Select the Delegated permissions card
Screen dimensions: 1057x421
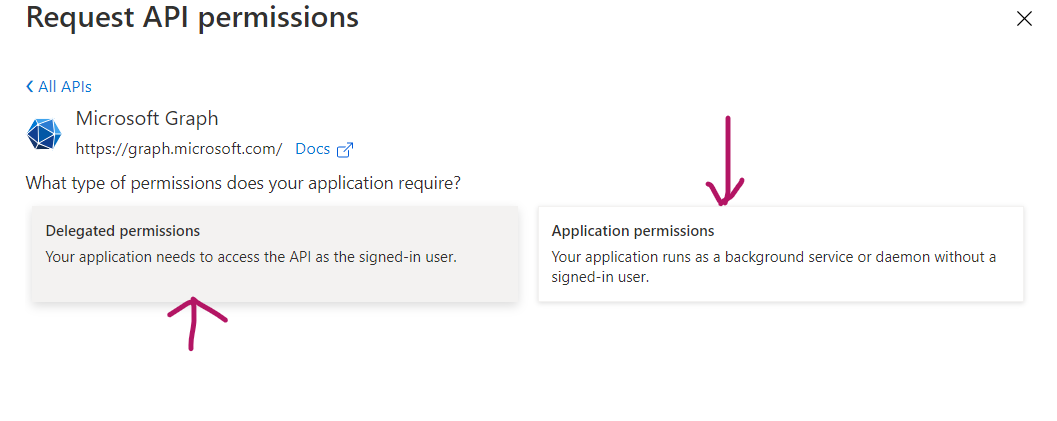tap(275, 254)
